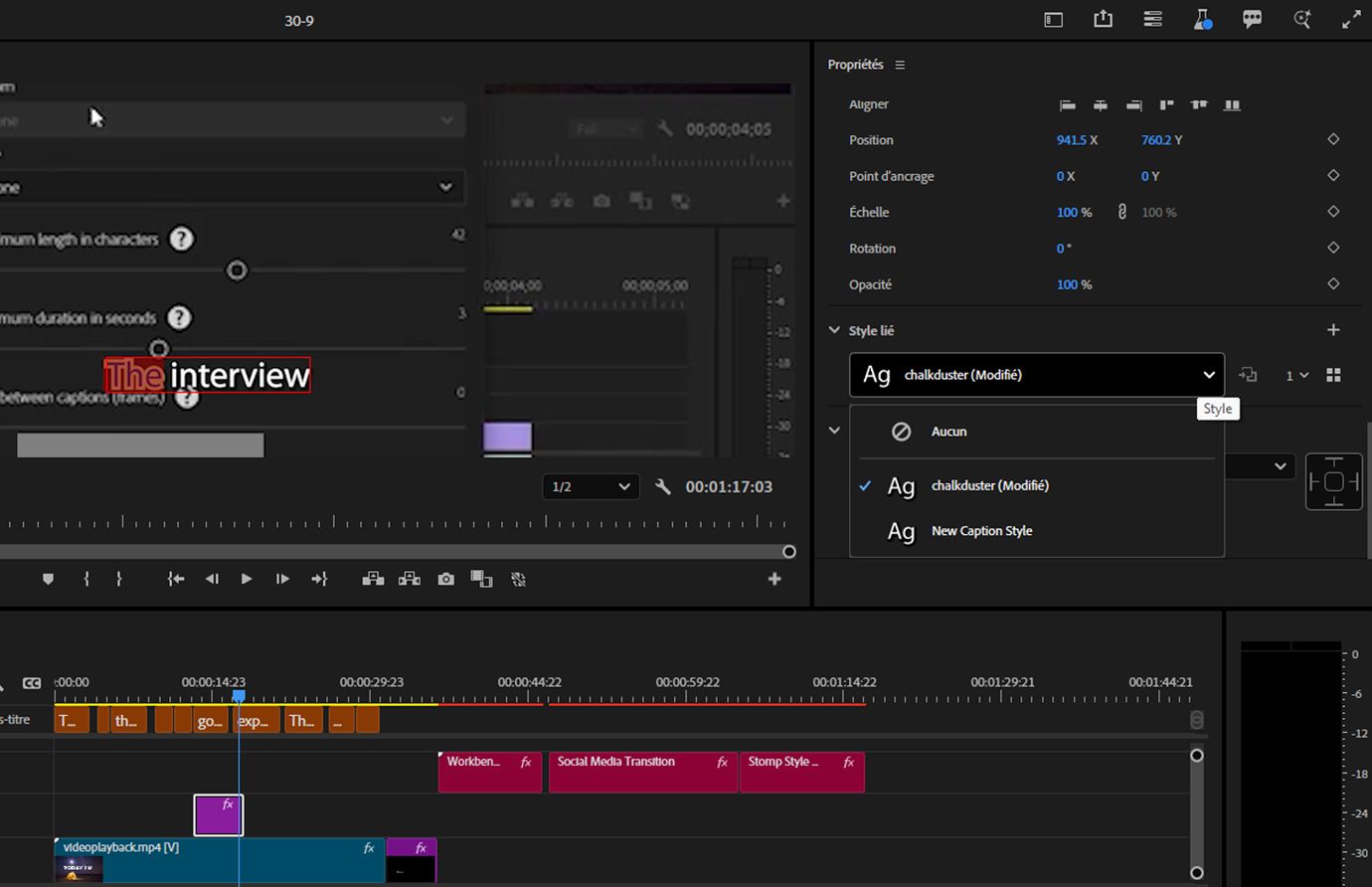Click the plus icon next to Style lié
Viewport: 1372px width, 887px height.
click(x=1333, y=330)
